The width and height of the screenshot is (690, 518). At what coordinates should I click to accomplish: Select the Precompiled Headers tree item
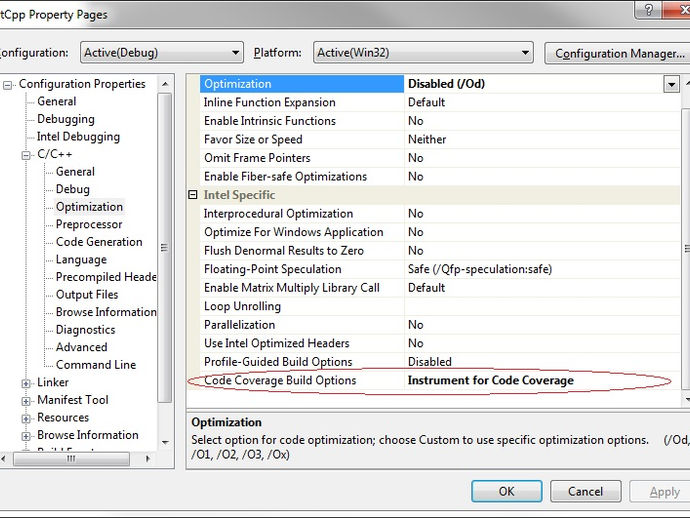pos(106,277)
